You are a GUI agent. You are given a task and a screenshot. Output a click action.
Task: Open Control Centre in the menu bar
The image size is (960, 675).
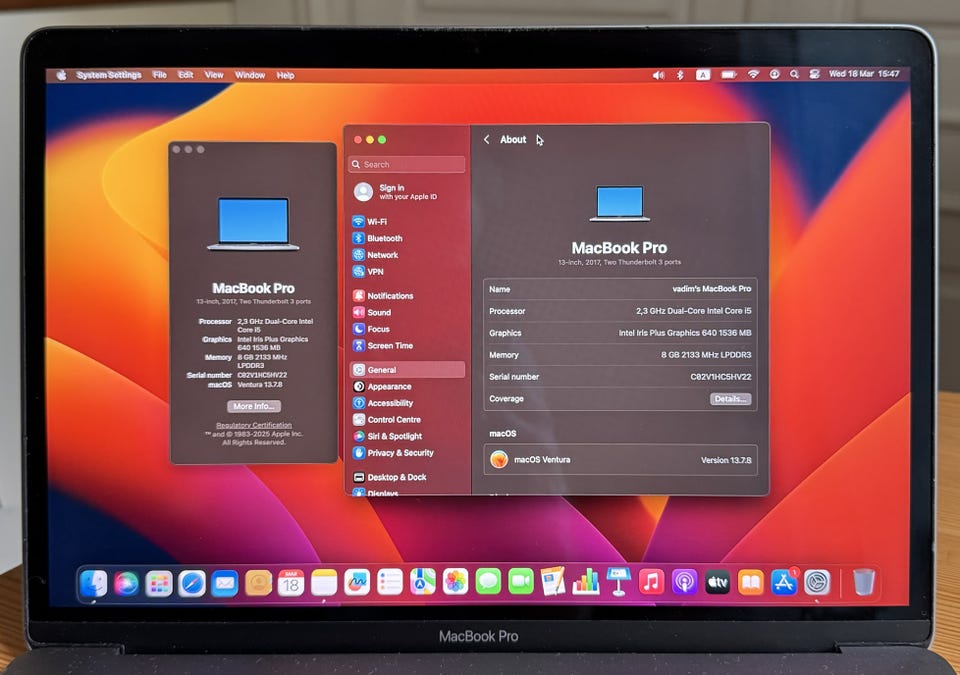[x=814, y=74]
